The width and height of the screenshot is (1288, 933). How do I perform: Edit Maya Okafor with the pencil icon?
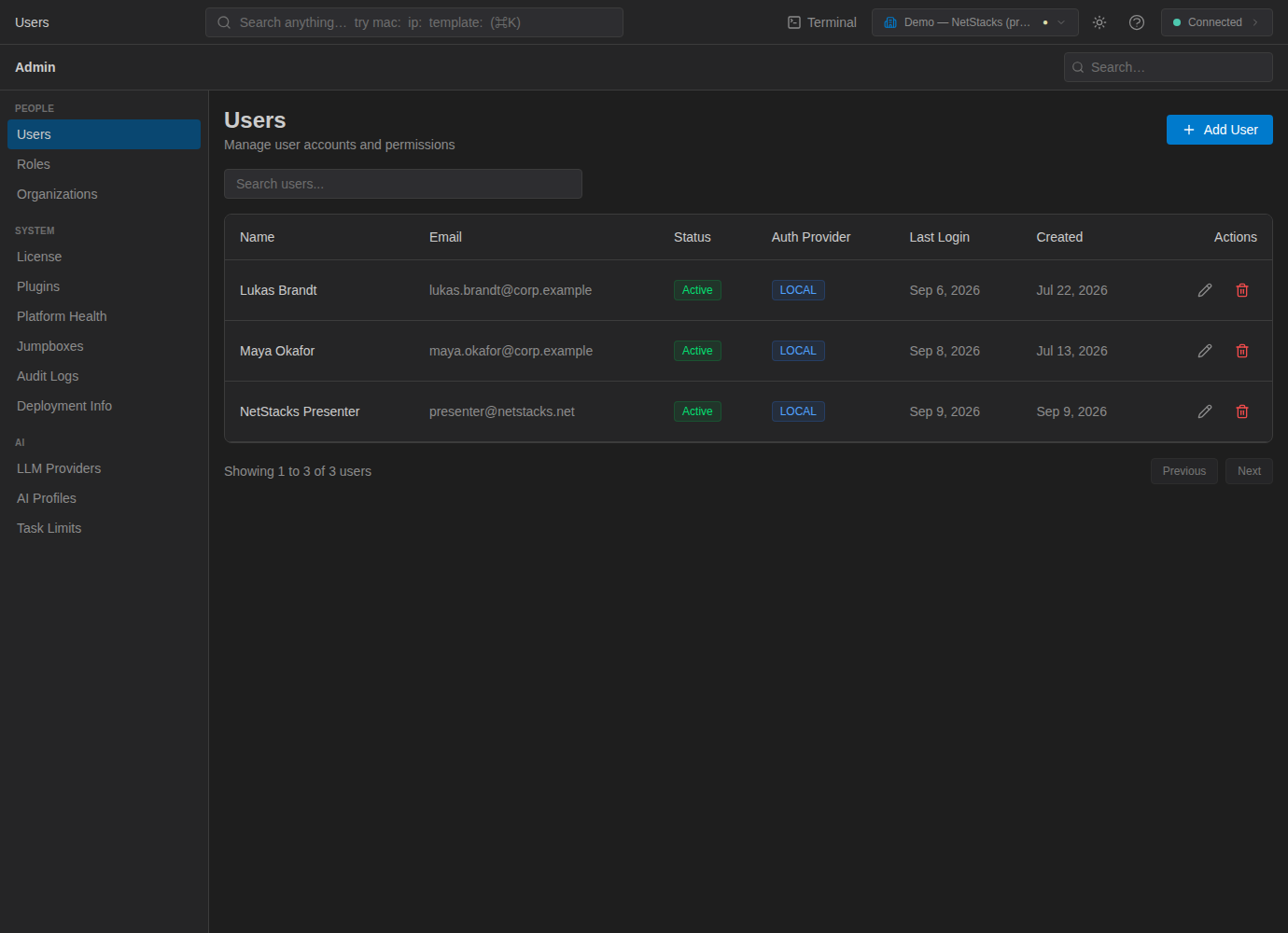1205,351
